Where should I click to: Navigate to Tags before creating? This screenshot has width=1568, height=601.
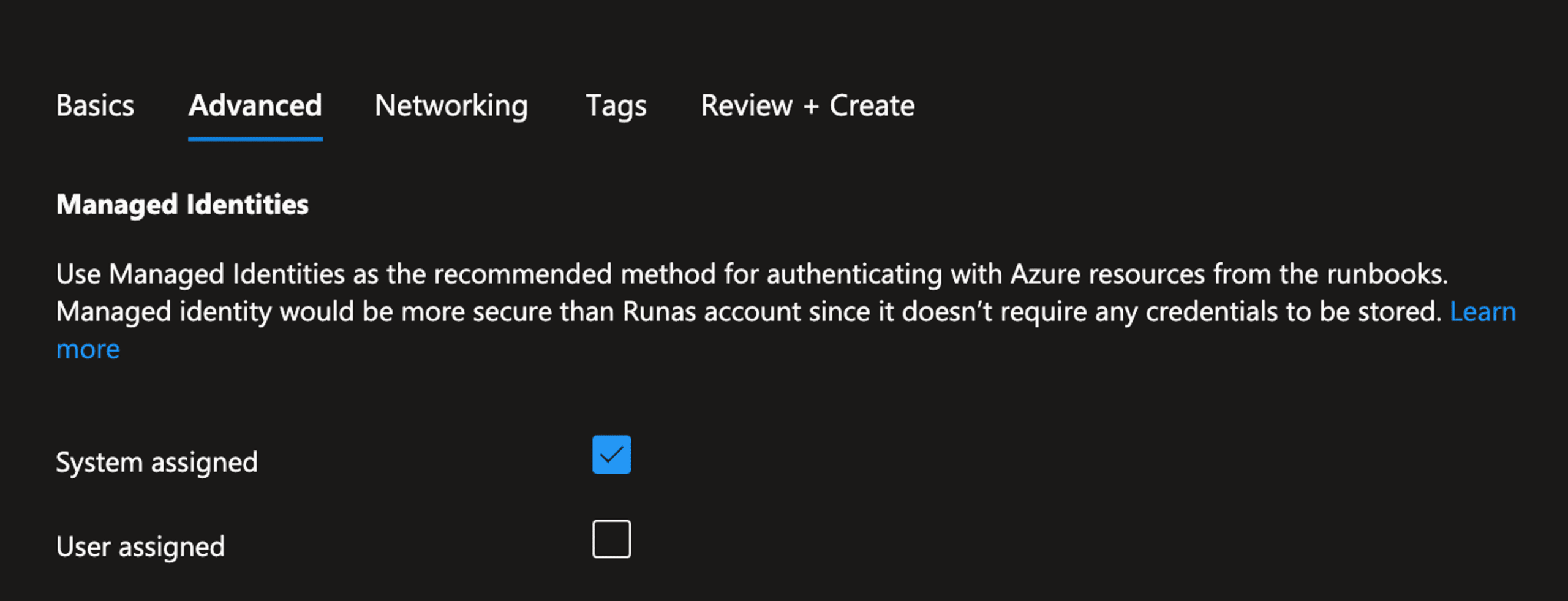616,105
